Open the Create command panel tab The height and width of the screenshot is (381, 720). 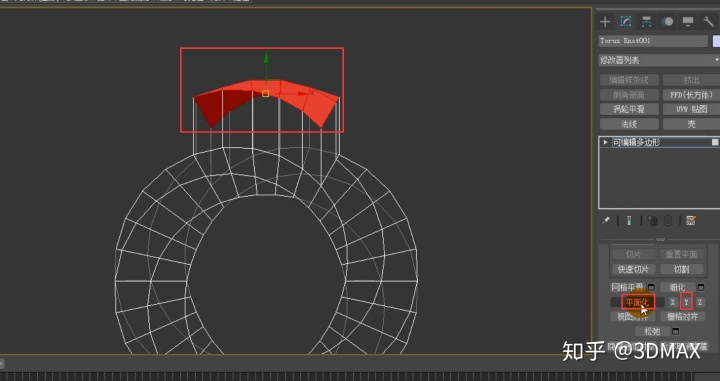click(x=605, y=22)
